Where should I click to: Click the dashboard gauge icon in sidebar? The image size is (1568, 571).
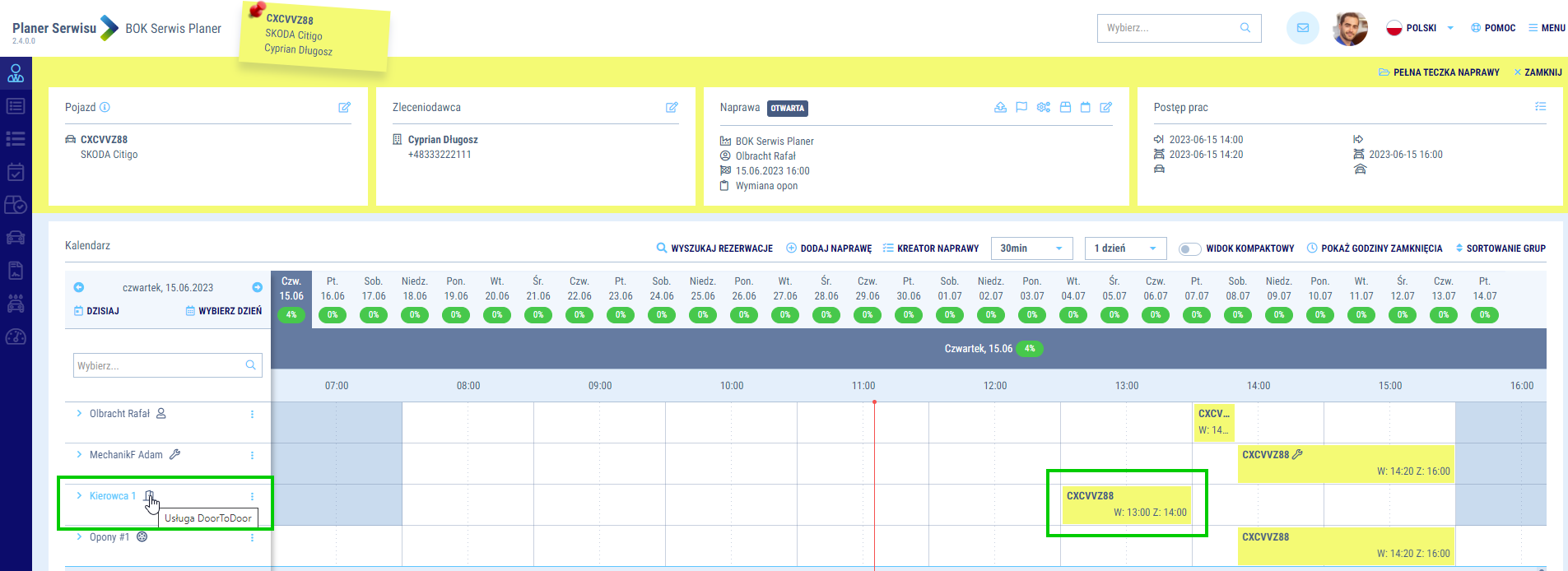[x=16, y=337]
